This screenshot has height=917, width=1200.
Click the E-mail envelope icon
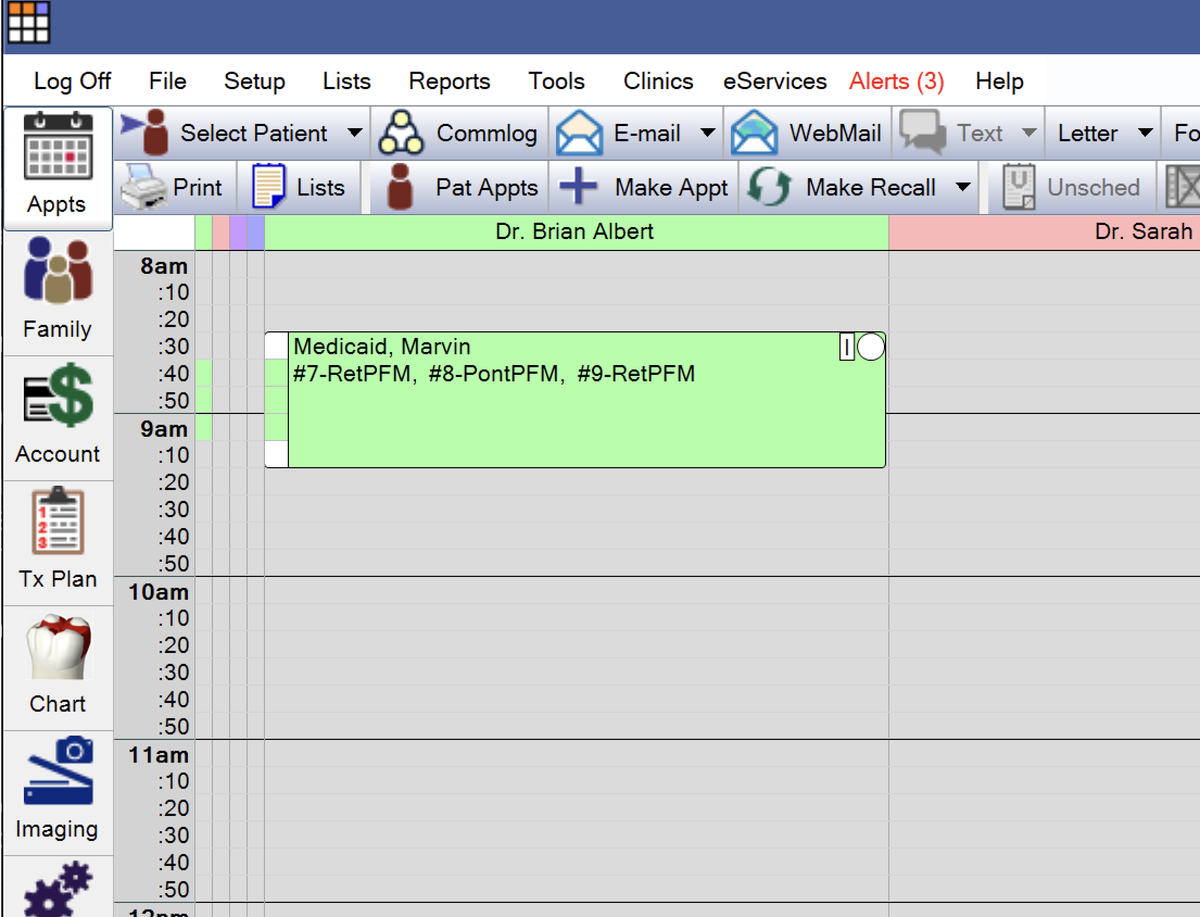click(579, 133)
